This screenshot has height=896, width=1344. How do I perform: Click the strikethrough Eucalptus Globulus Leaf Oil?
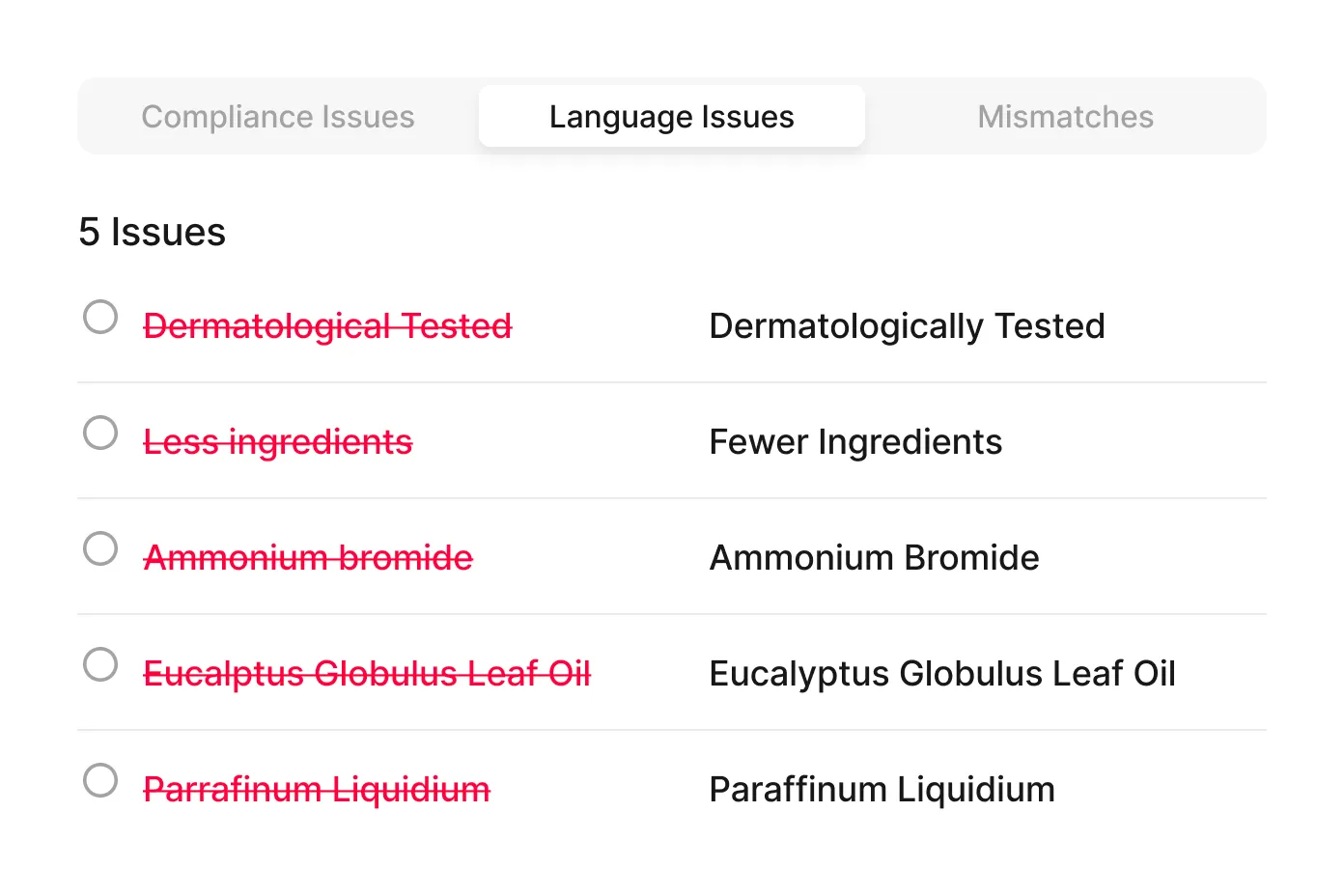(367, 673)
